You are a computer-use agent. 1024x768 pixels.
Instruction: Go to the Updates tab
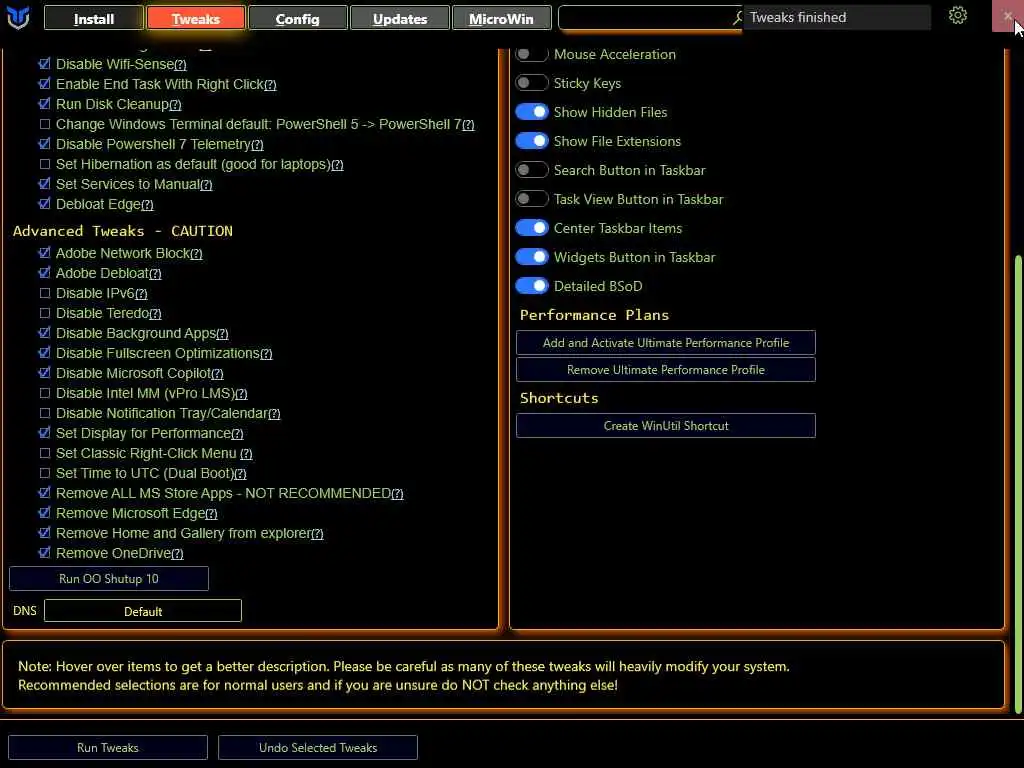point(400,19)
